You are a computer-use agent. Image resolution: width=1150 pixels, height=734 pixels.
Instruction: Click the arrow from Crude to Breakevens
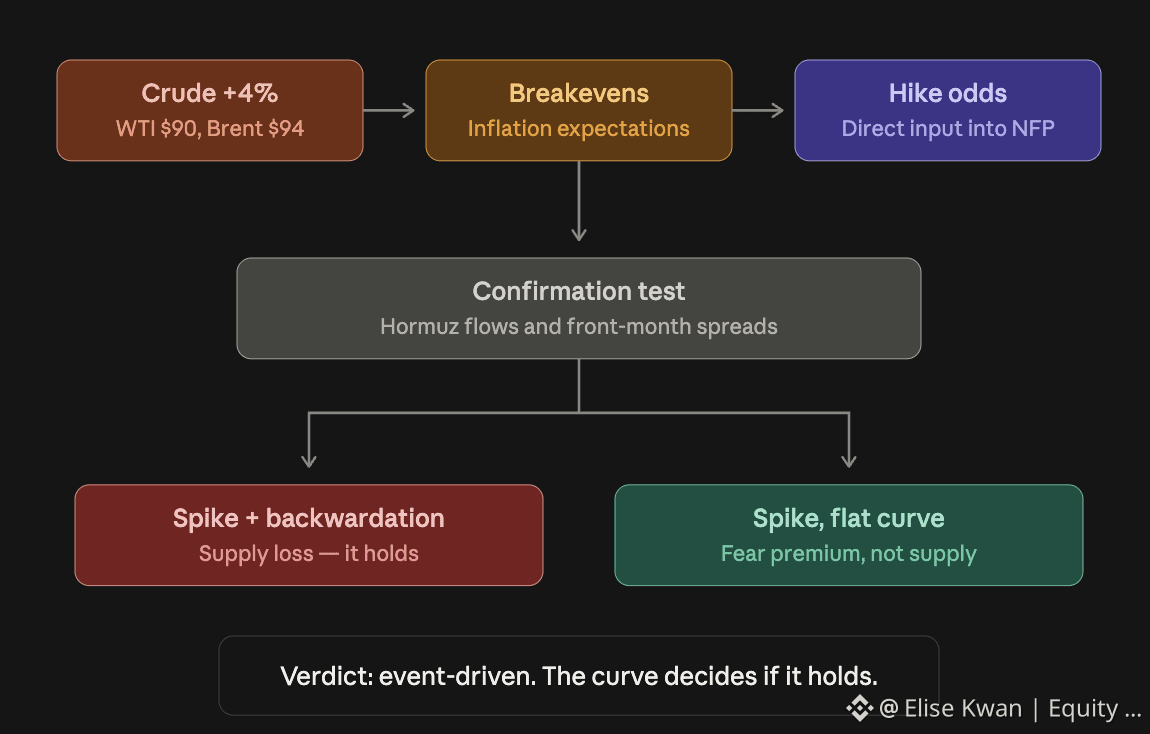pos(389,111)
